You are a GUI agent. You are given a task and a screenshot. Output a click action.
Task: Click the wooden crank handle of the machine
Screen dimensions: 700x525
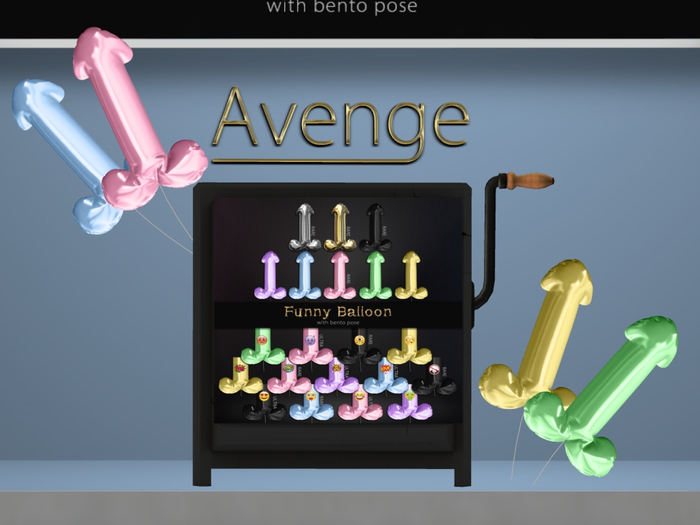click(529, 180)
